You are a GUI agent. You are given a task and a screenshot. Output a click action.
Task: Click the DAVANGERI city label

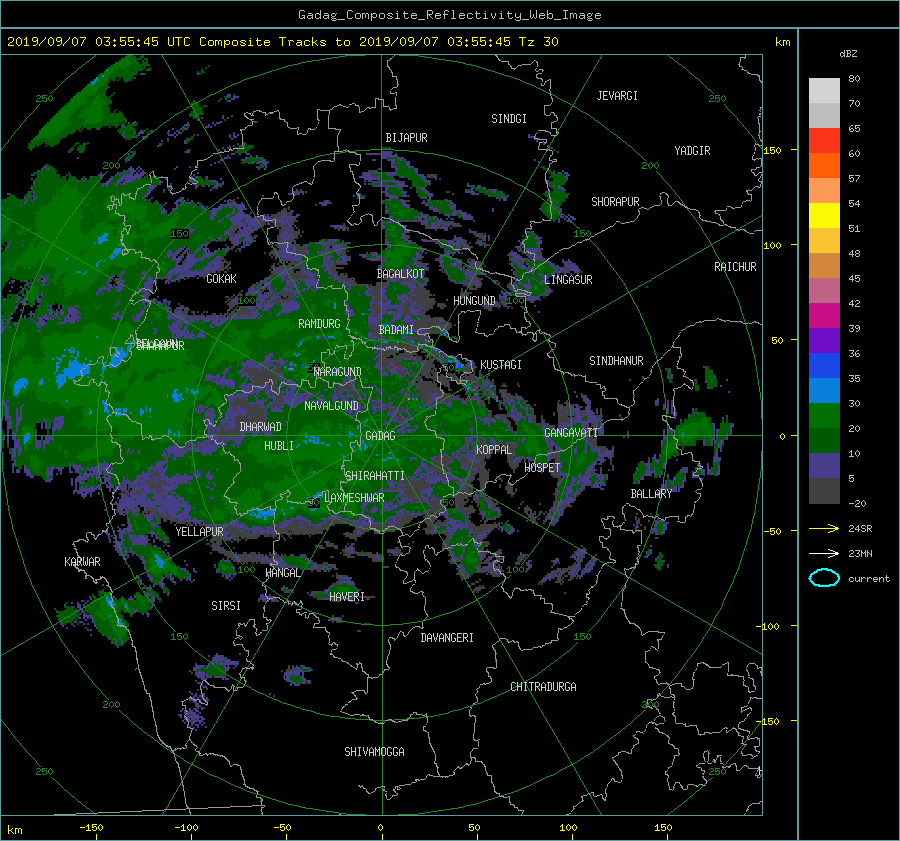(x=447, y=638)
